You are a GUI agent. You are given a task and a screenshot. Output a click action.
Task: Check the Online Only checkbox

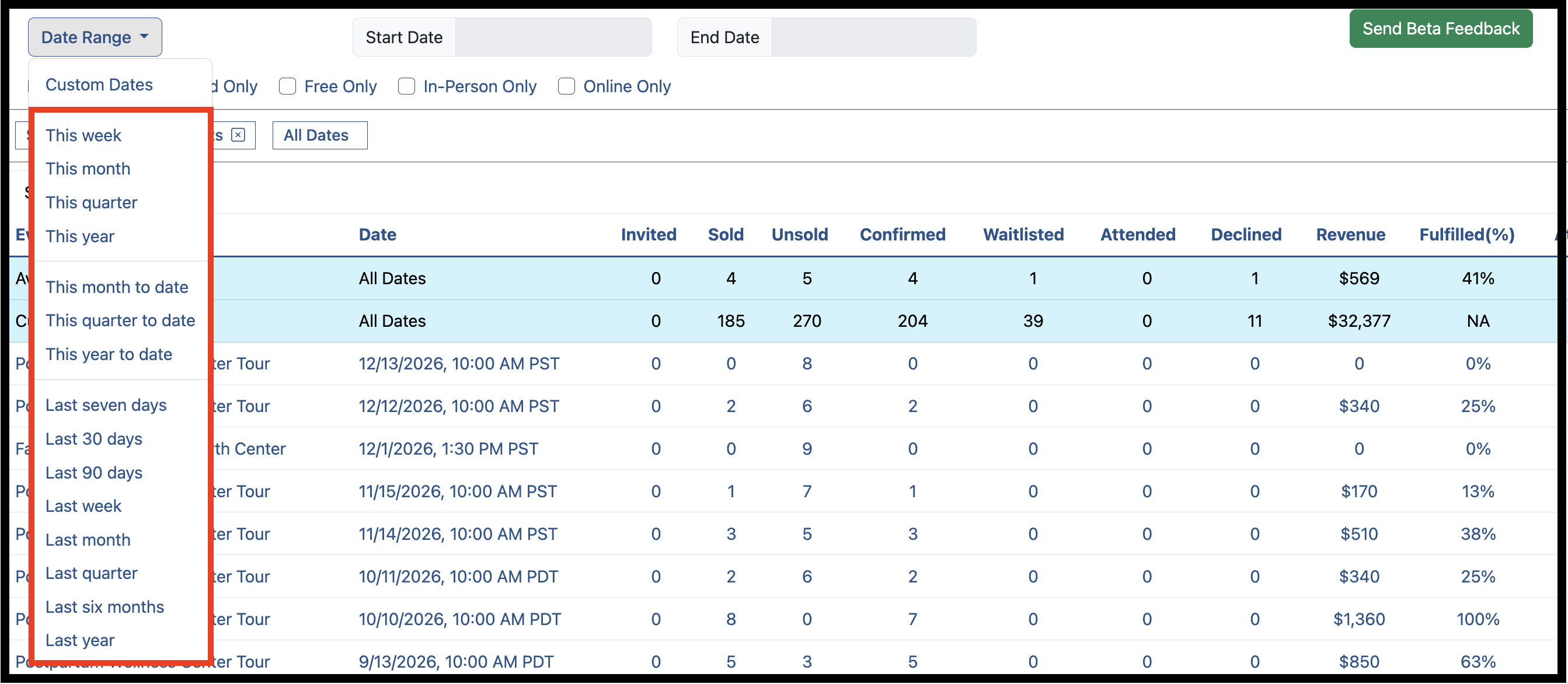pyautogui.click(x=567, y=86)
